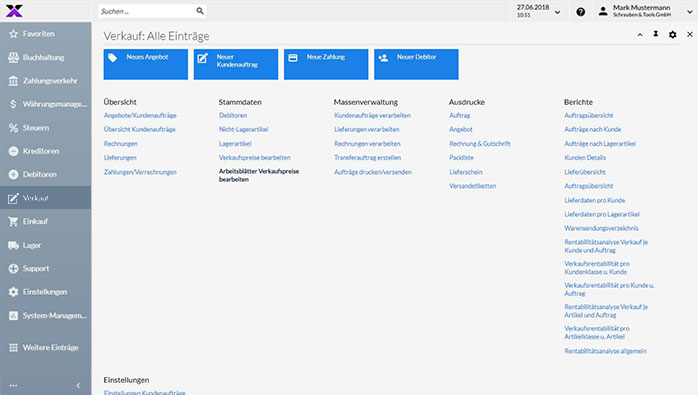This screenshot has height=395, width=698.
Task: Click the System-Management chart icon
Action: coord(13,315)
